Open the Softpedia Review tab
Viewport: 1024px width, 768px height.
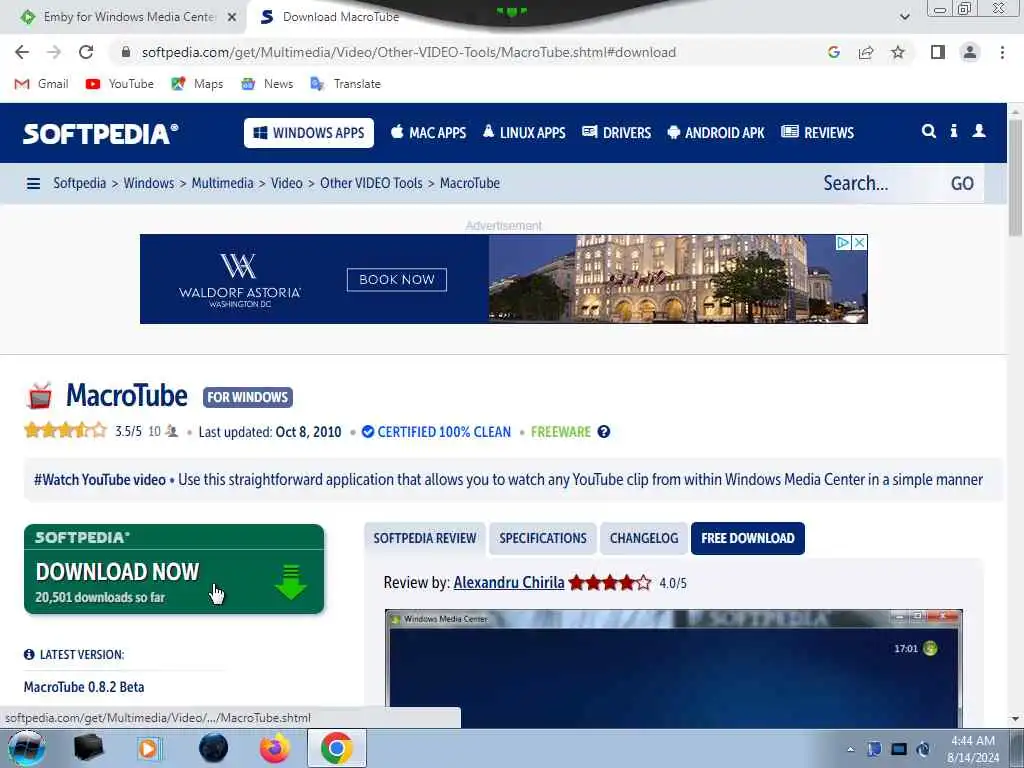pyautogui.click(x=424, y=538)
